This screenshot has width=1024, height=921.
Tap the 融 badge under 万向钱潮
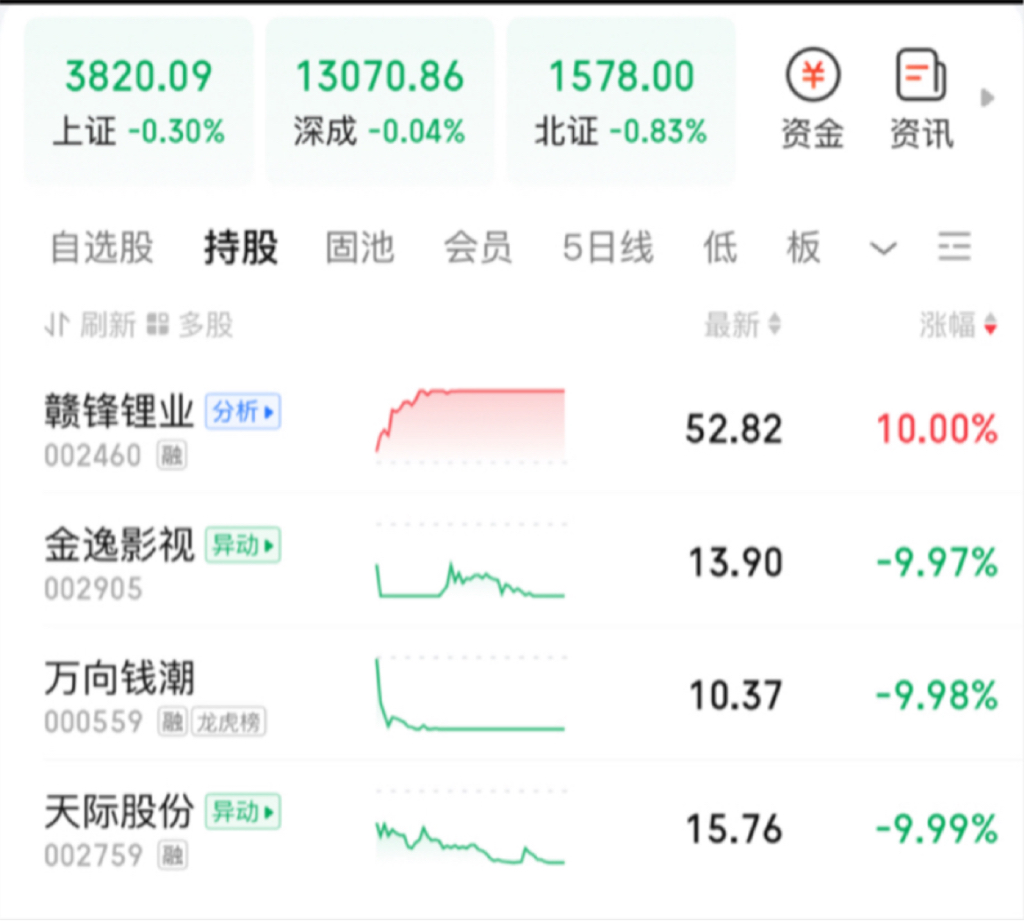pyautogui.click(x=172, y=722)
